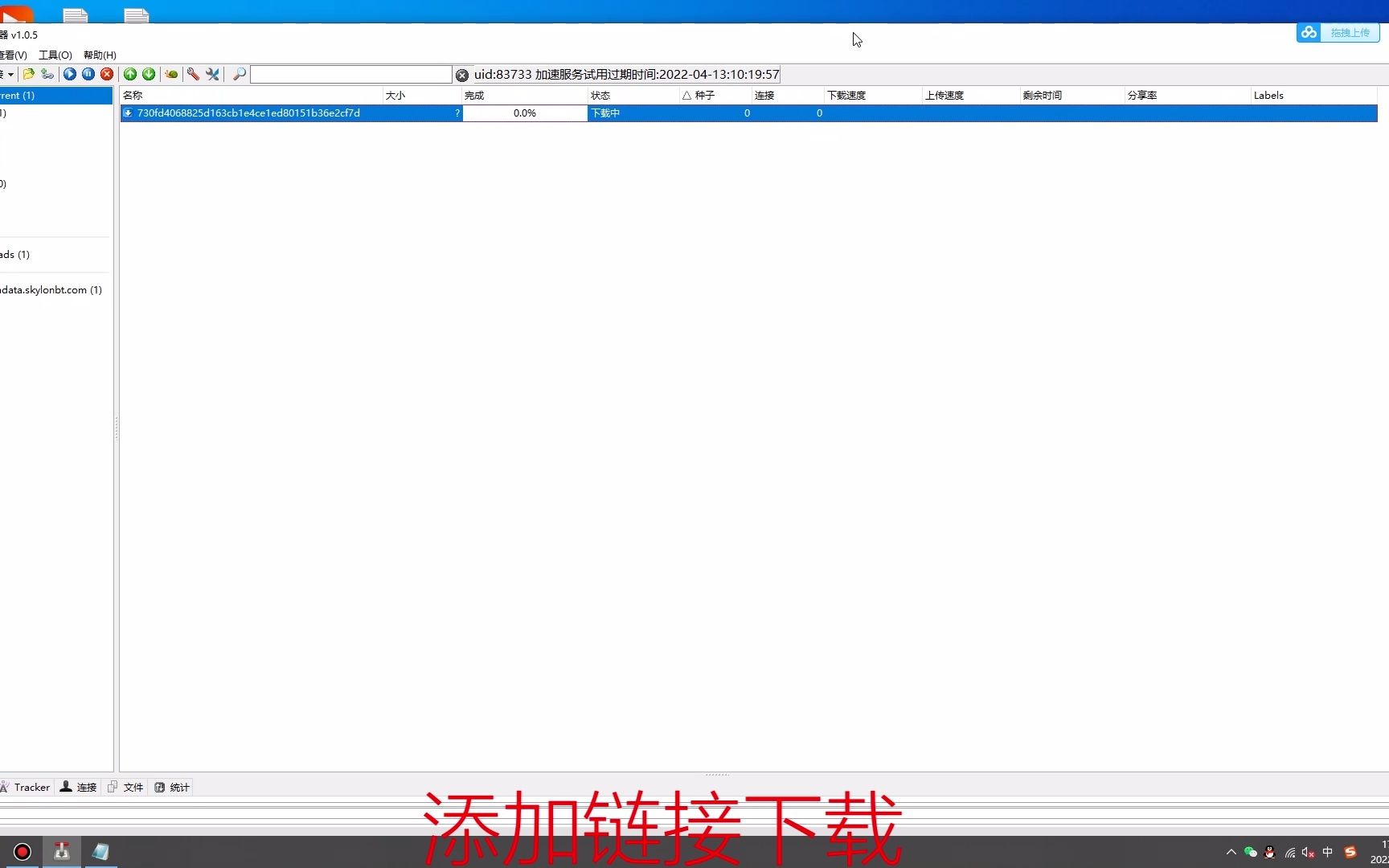Click the Sogou input method tray icon
This screenshot has height=868, width=1389.
point(1350,852)
